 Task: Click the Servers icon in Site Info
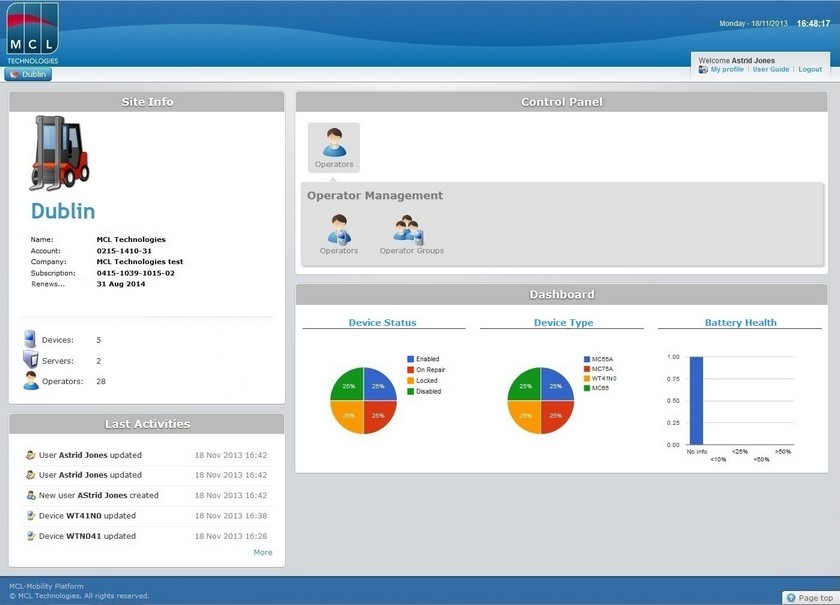pyautogui.click(x=31, y=360)
